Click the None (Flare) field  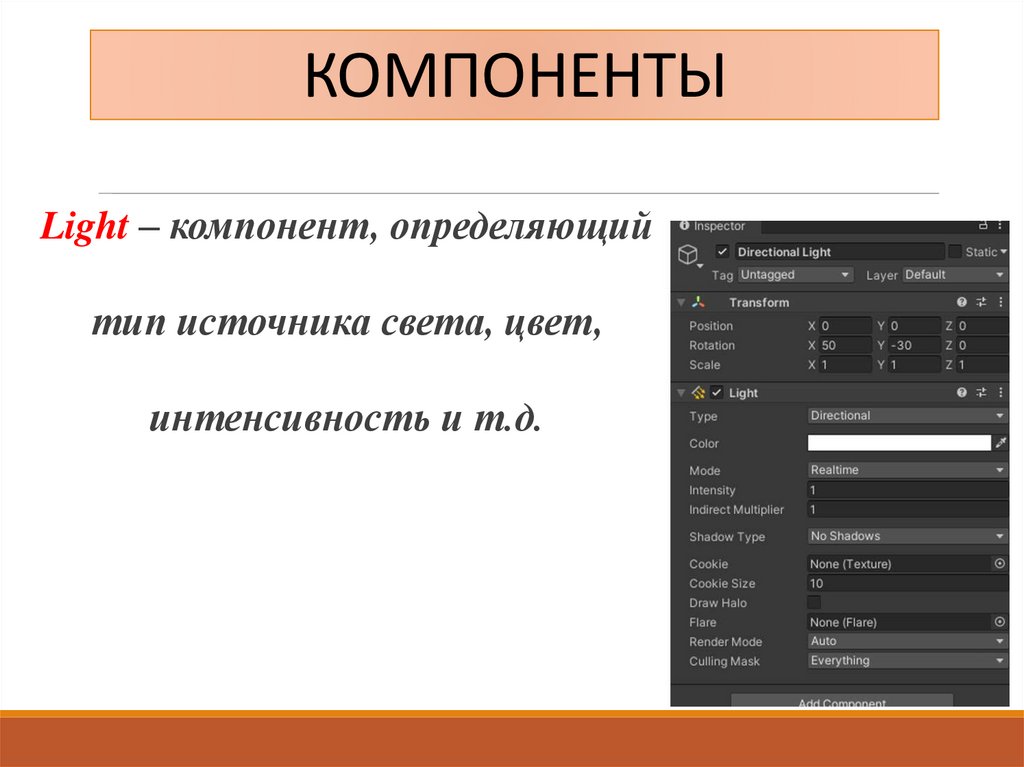(x=899, y=622)
